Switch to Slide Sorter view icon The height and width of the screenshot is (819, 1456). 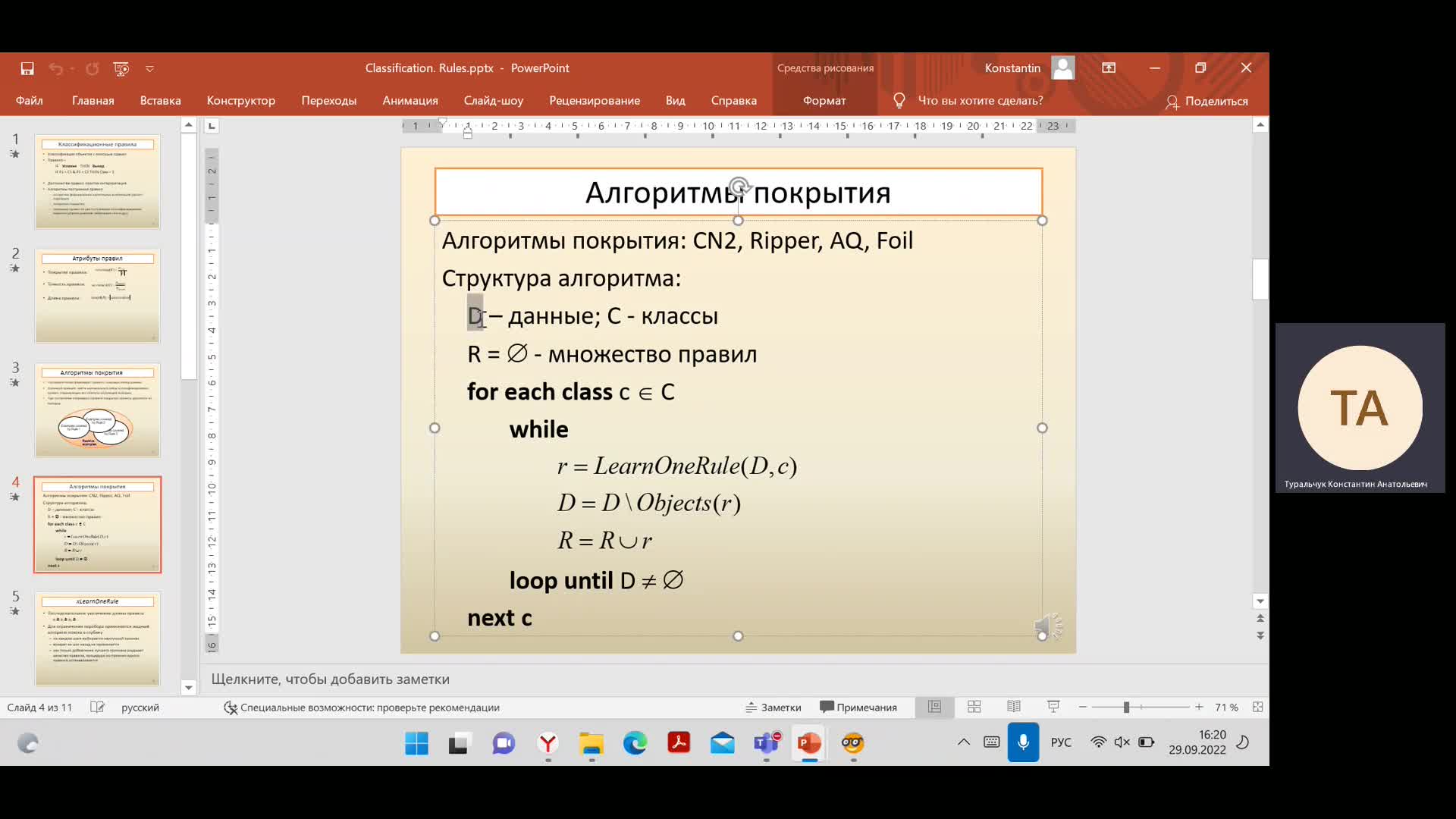point(974,707)
